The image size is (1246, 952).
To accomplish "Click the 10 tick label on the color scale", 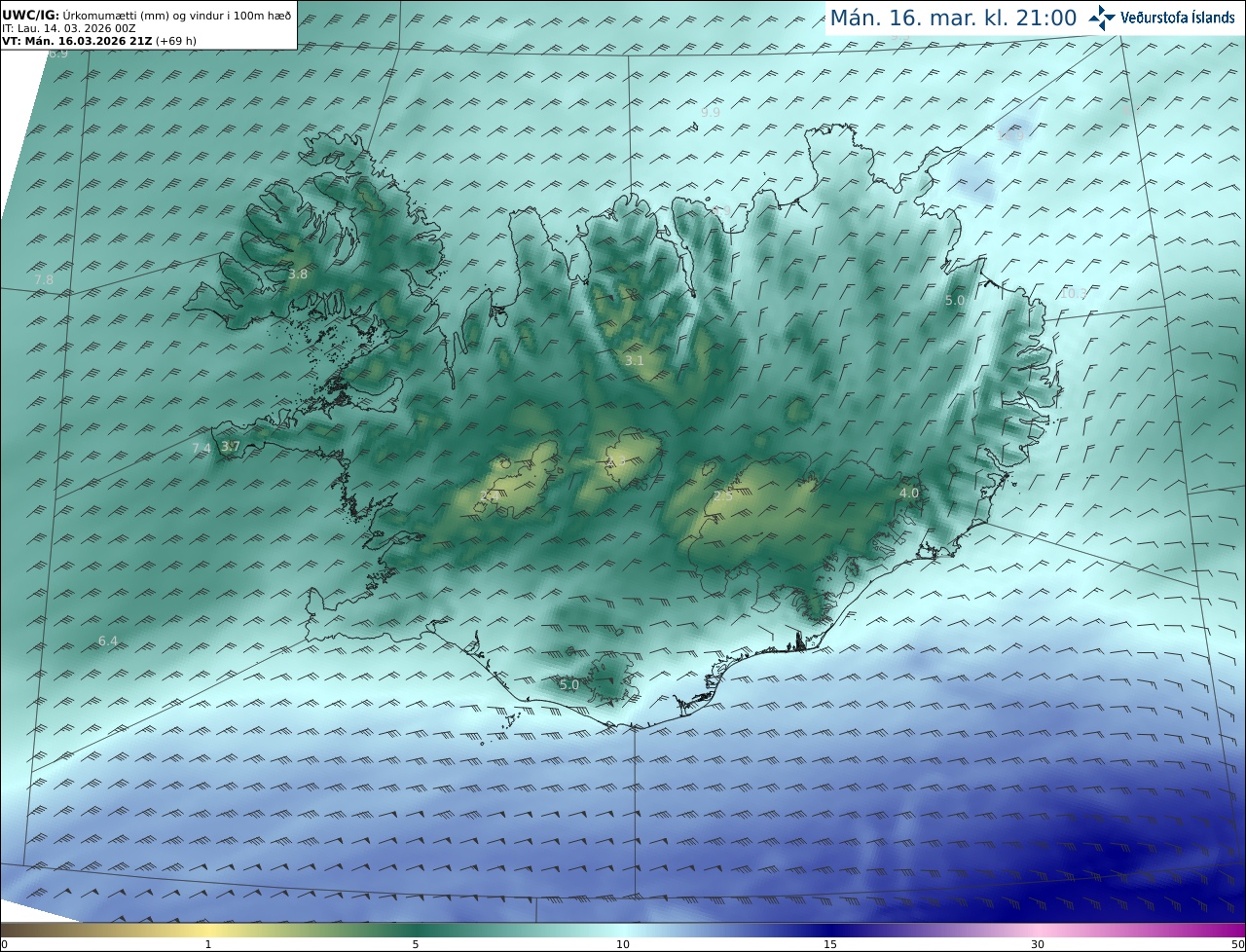I will 623,944.
